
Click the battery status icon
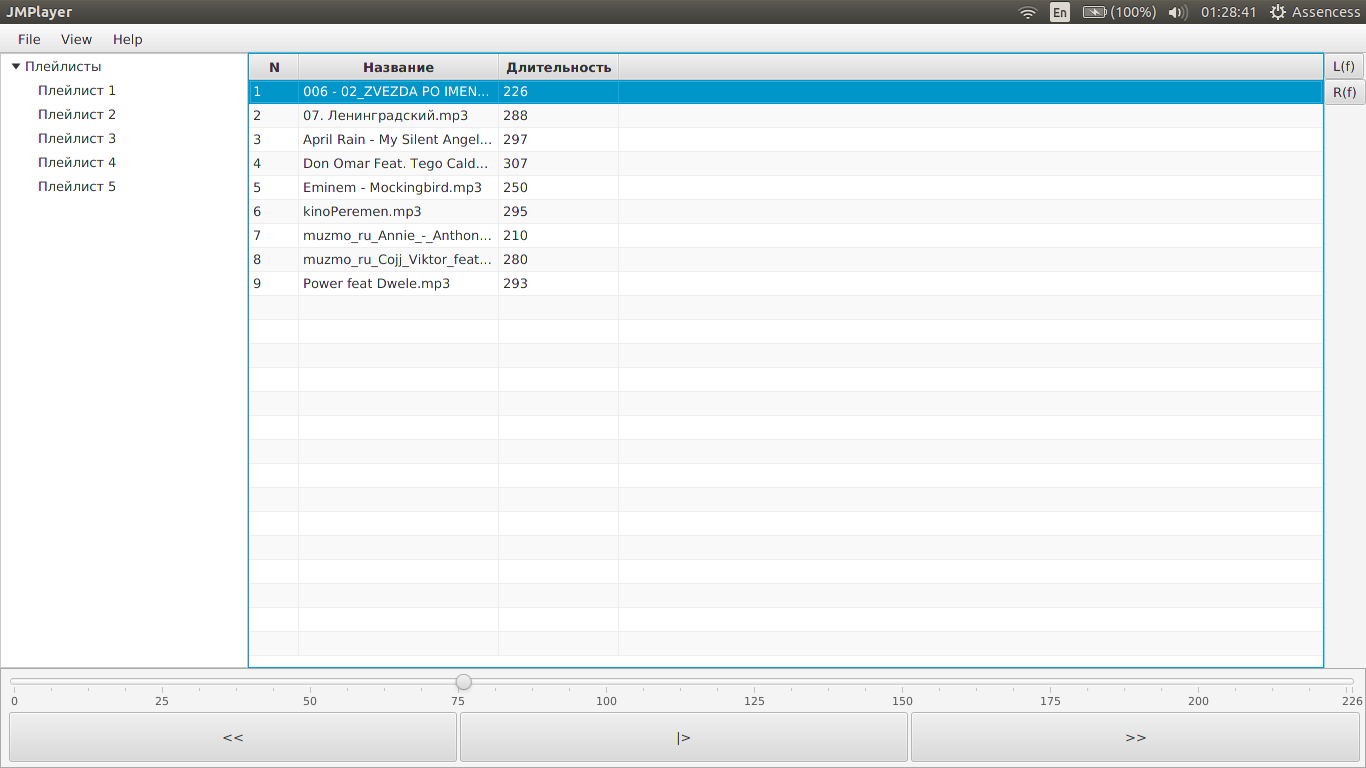tap(1095, 13)
